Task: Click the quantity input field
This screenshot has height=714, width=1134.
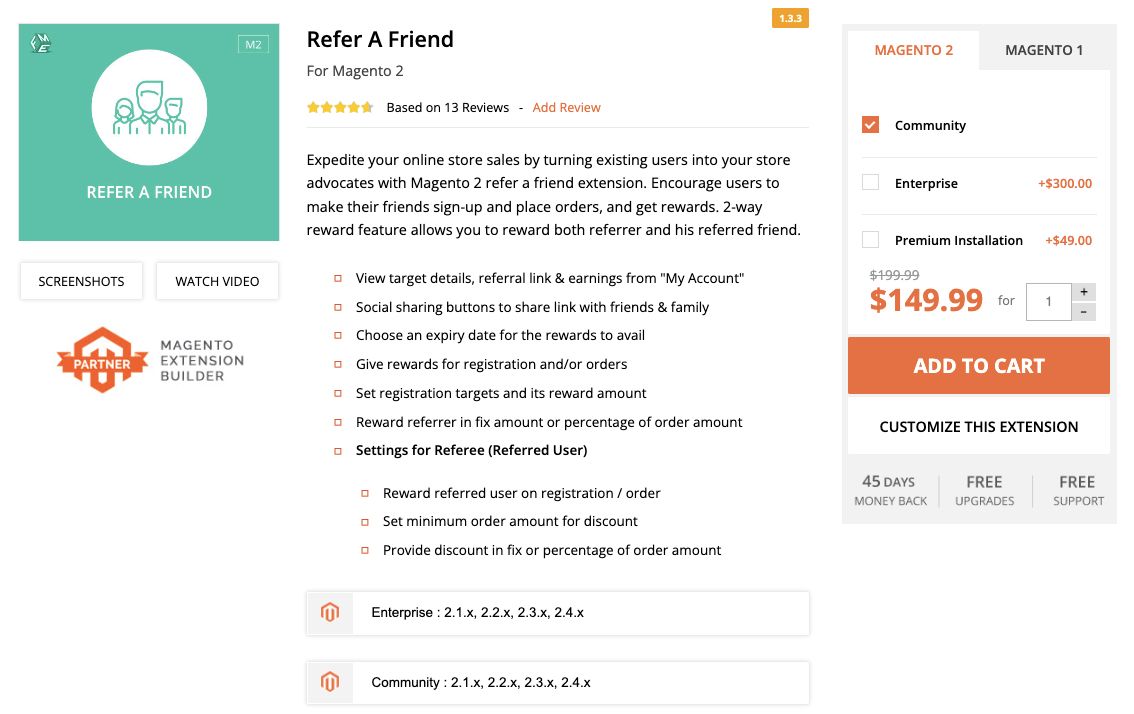Action: click(x=1048, y=301)
